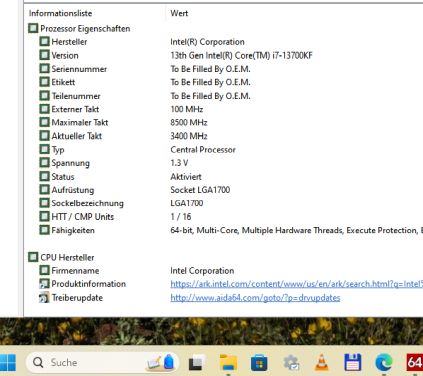Click the Seriennummer row icon
This screenshot has width=423, height=376.
(44, 69)
